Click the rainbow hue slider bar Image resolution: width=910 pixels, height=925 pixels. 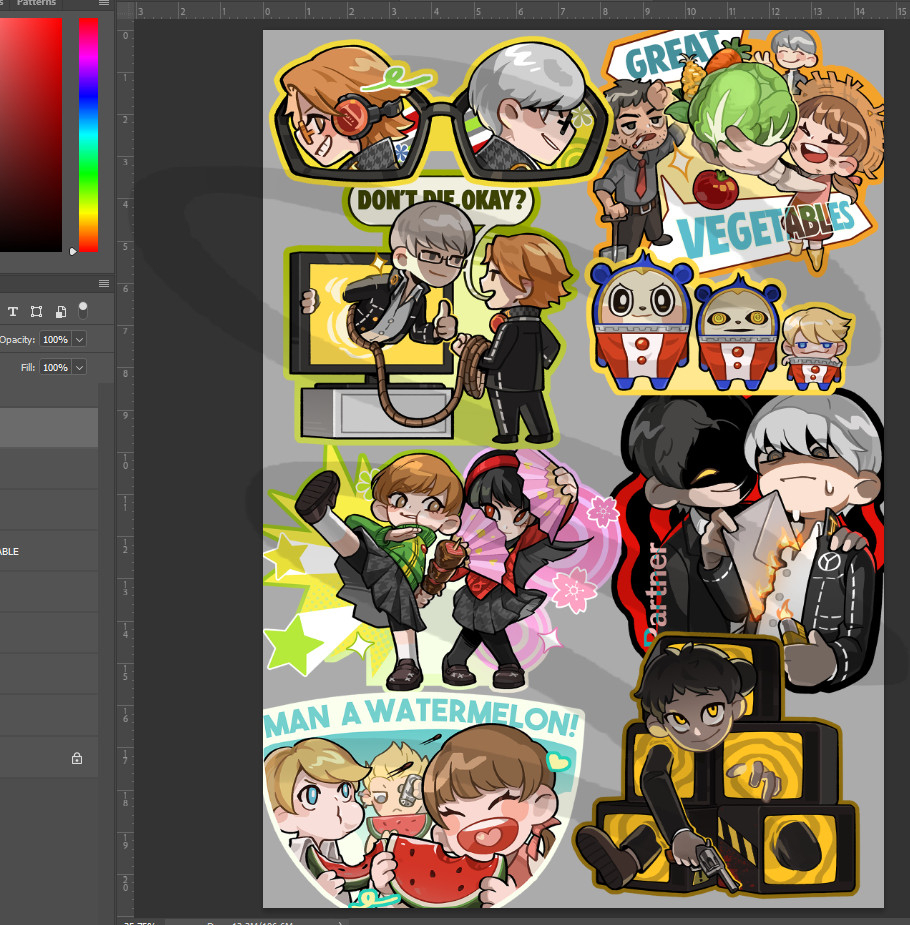pyautogui.click(x=89, y=130)
